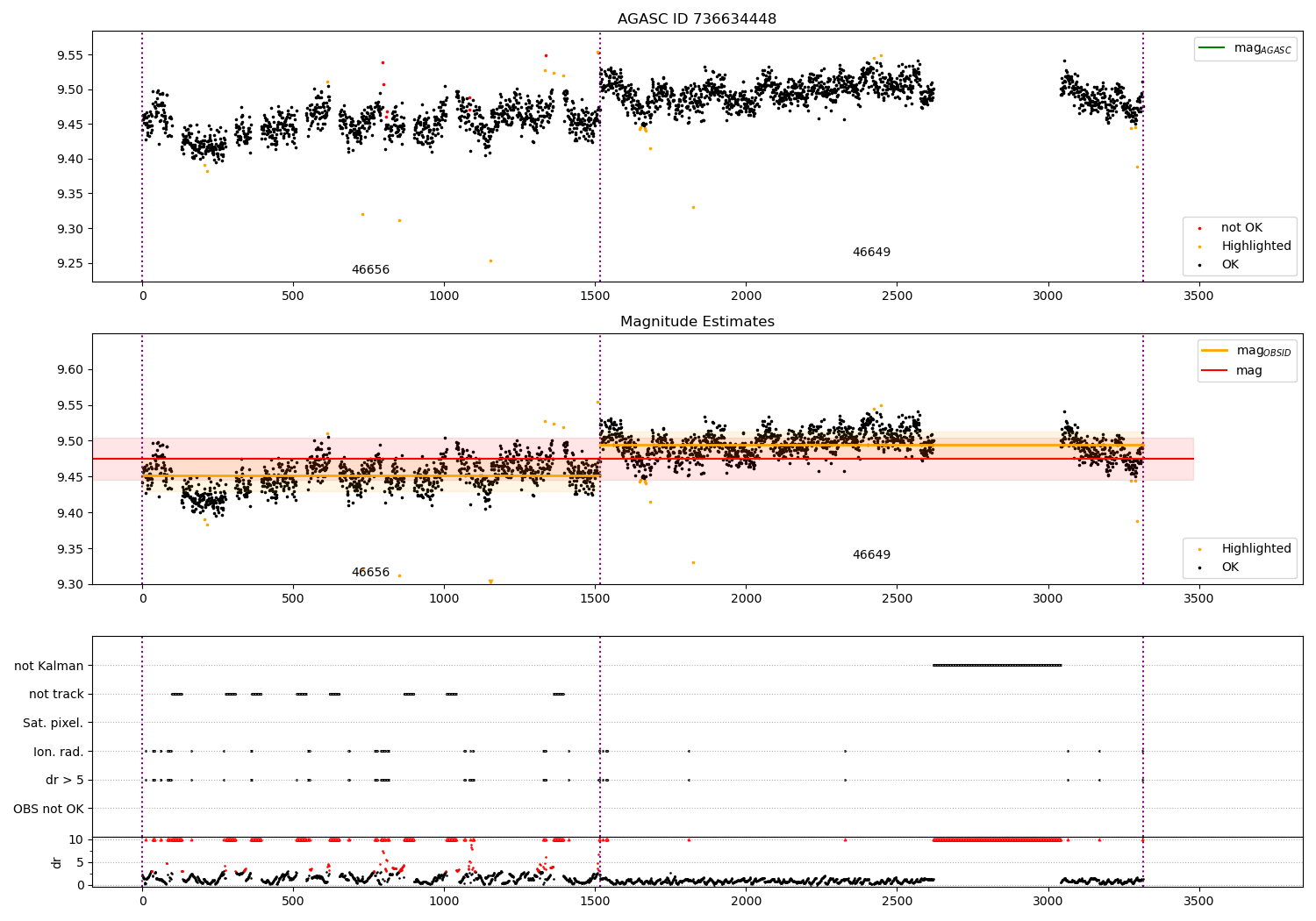Viewport: 1316px width, 921px height.
Task: Select the red 'mag' line legend entry
Action: click(1233, 370)
